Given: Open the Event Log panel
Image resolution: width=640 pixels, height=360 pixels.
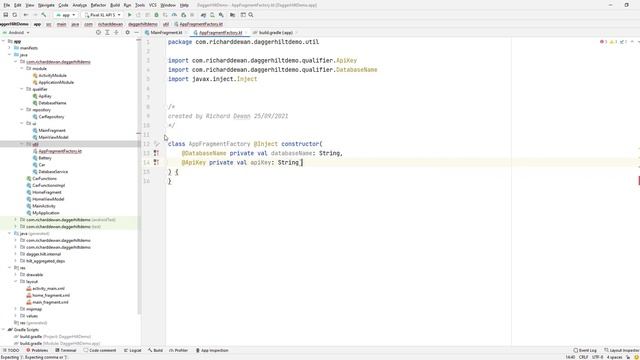Looking at the screenshot, I should pos(585,350).
